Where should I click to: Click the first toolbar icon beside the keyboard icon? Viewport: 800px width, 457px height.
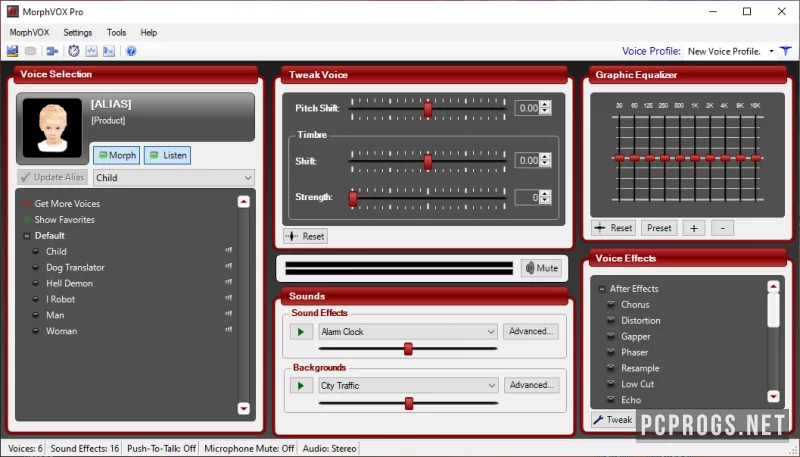[x=12, y=51]
